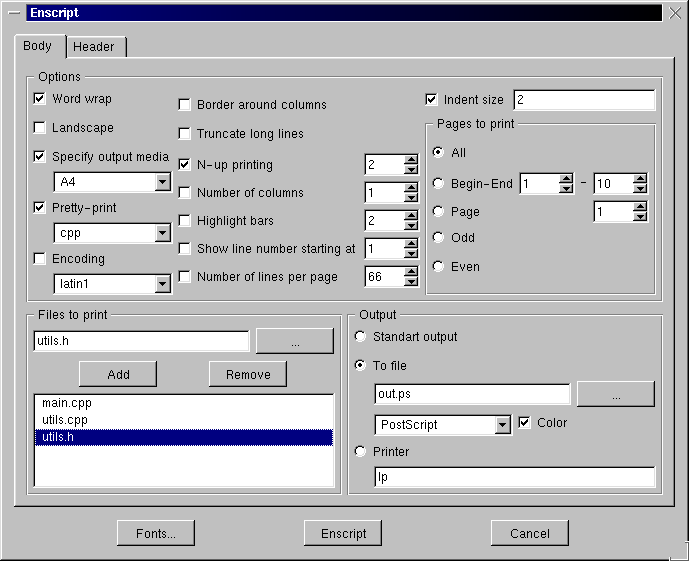Enable the Landscape checkbox
Image resolution: width=689 pixels, height=561 pixels.
pyautogui.click(x=40, y=128)
